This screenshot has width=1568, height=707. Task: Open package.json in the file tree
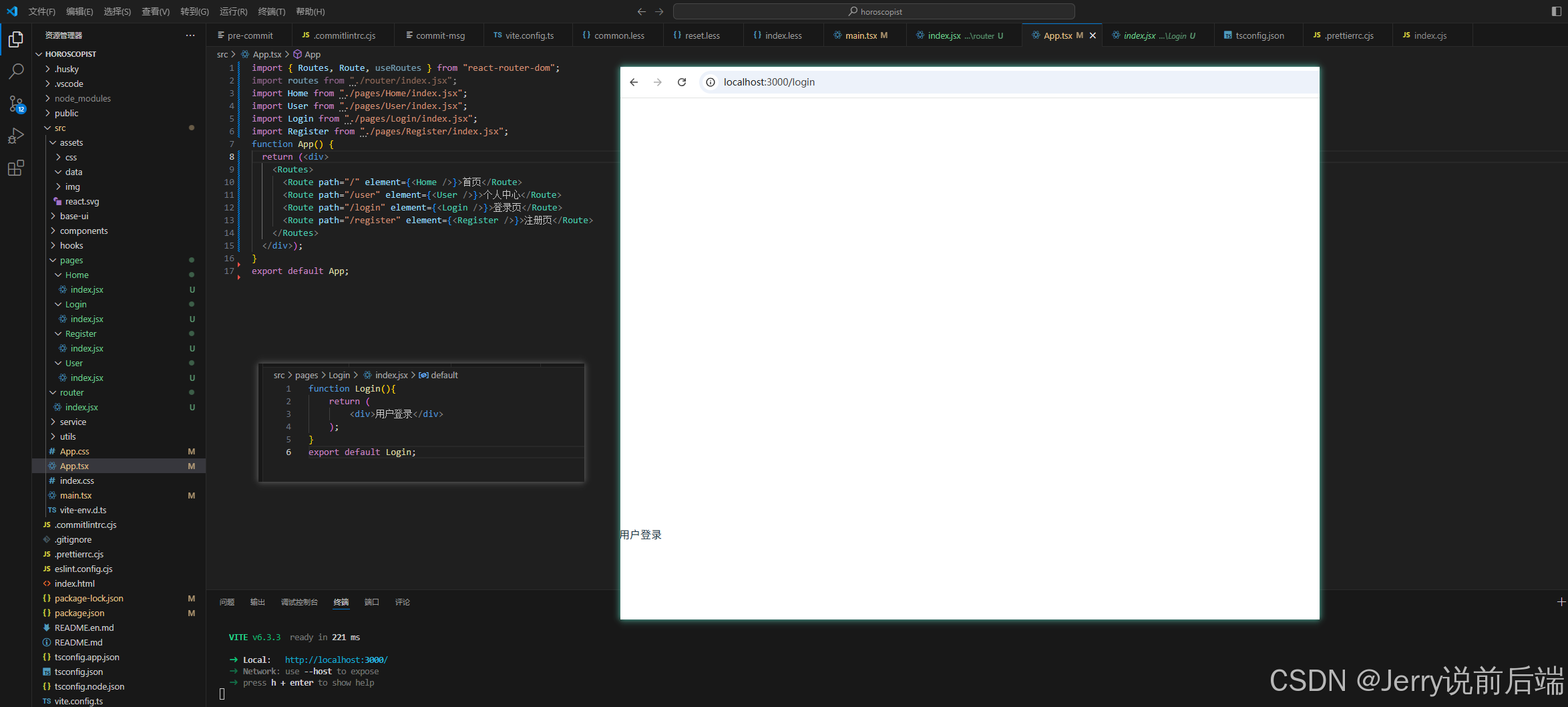click(79, 613)
